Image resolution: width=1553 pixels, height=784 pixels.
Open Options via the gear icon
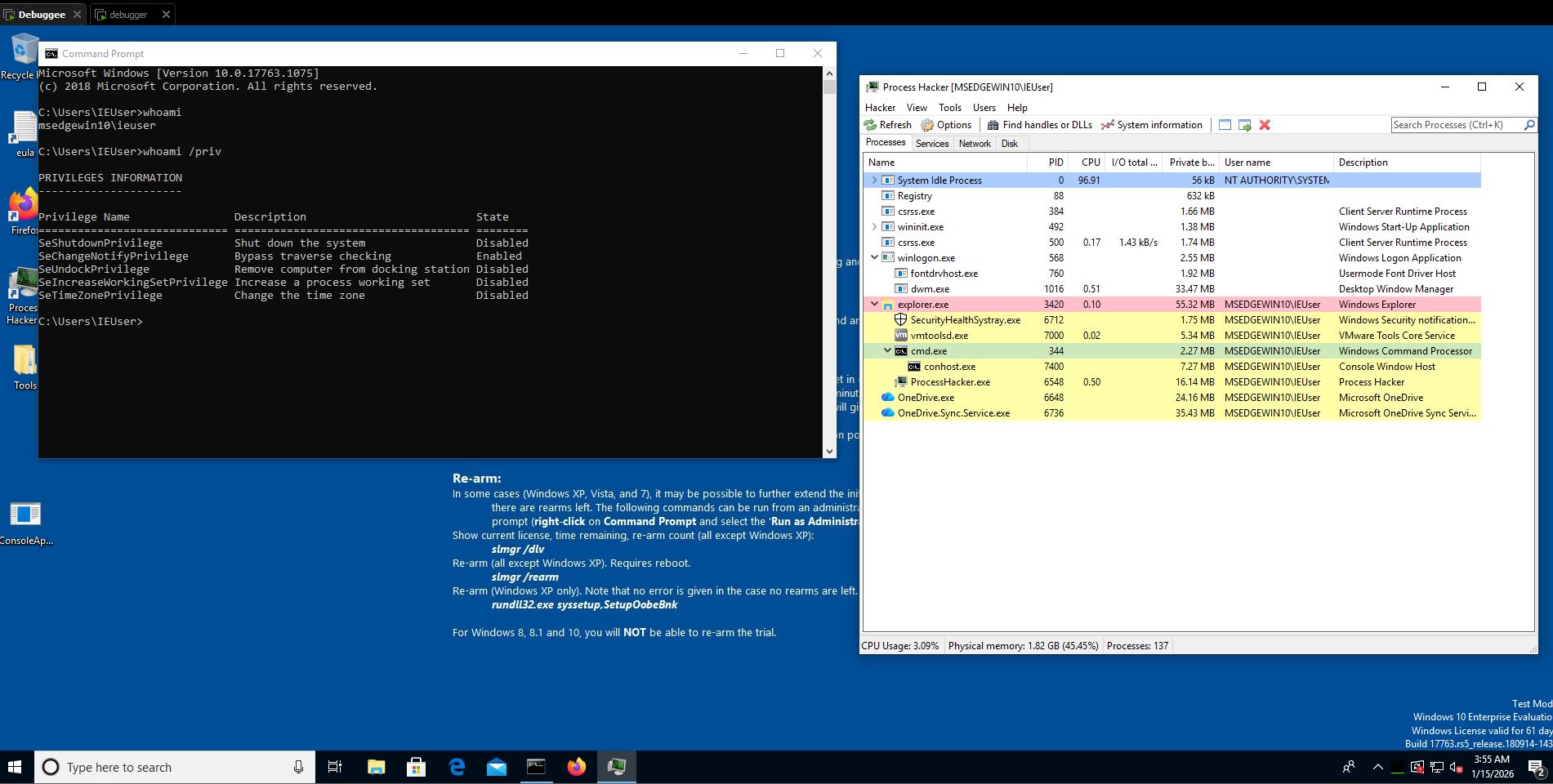tap(927, 125)
